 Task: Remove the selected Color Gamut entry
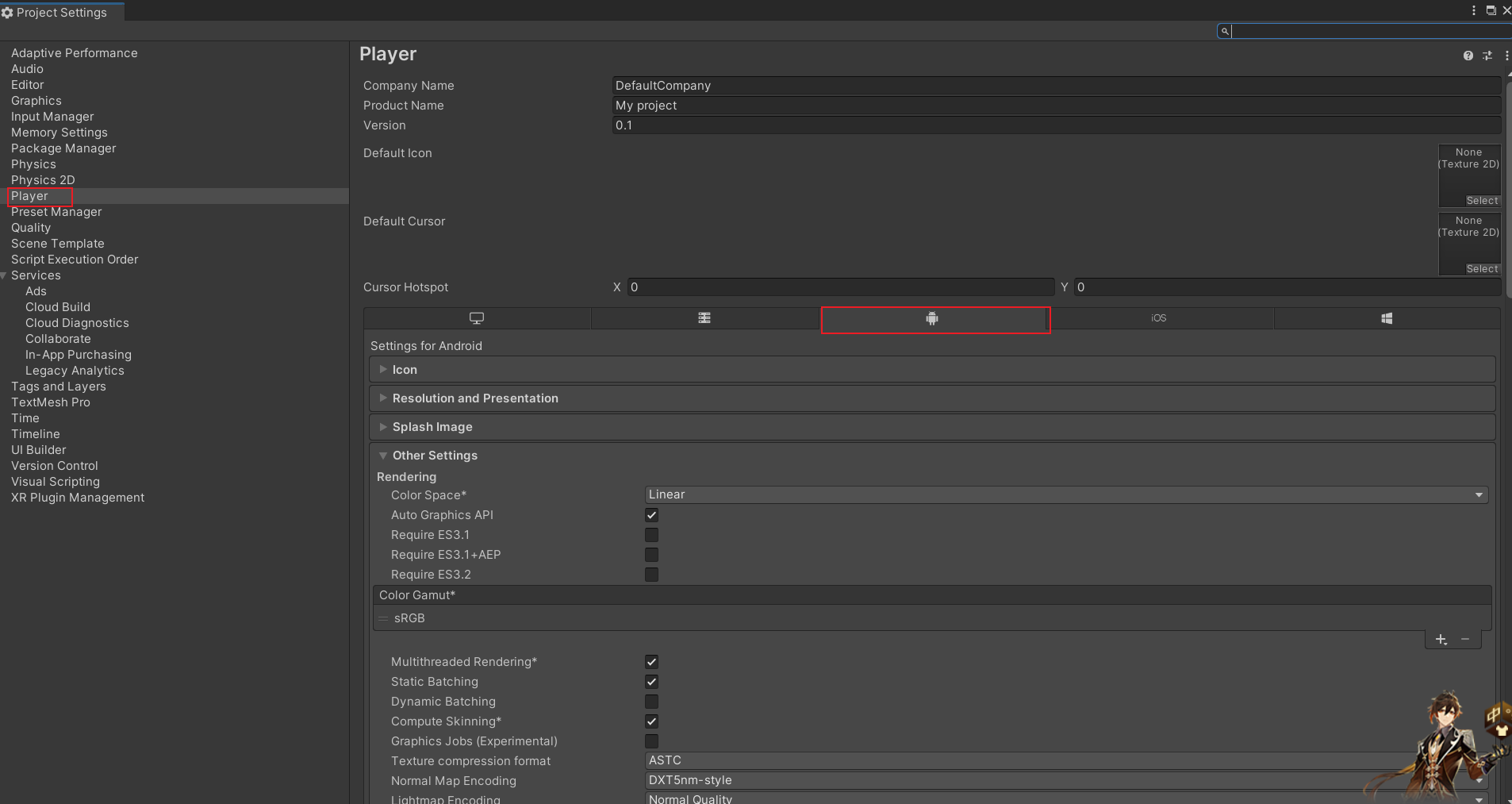1465,640
